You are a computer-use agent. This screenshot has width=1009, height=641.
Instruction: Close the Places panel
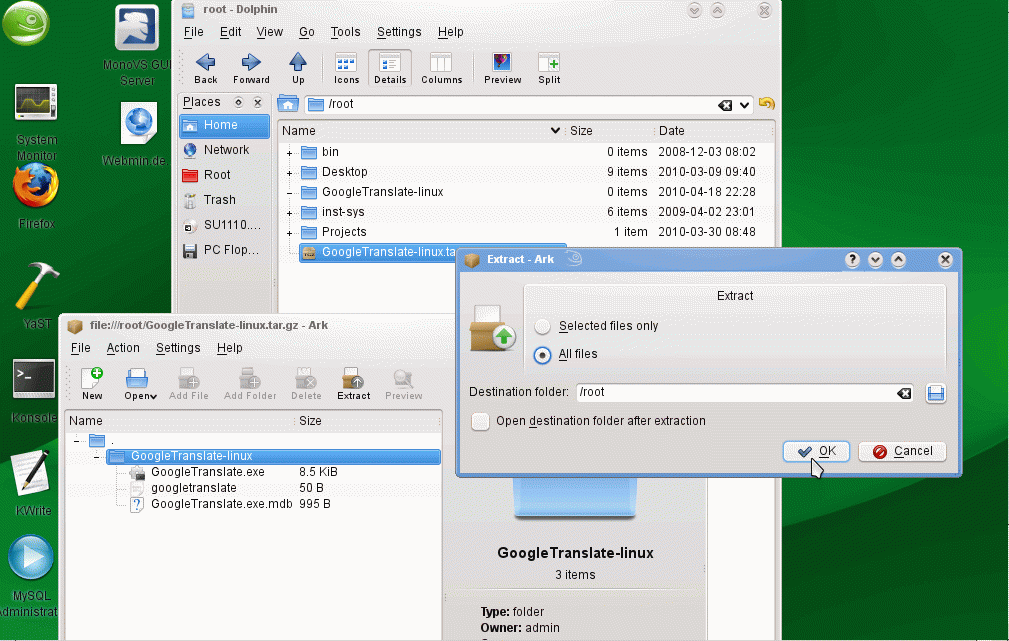click(x=257, y=103)
